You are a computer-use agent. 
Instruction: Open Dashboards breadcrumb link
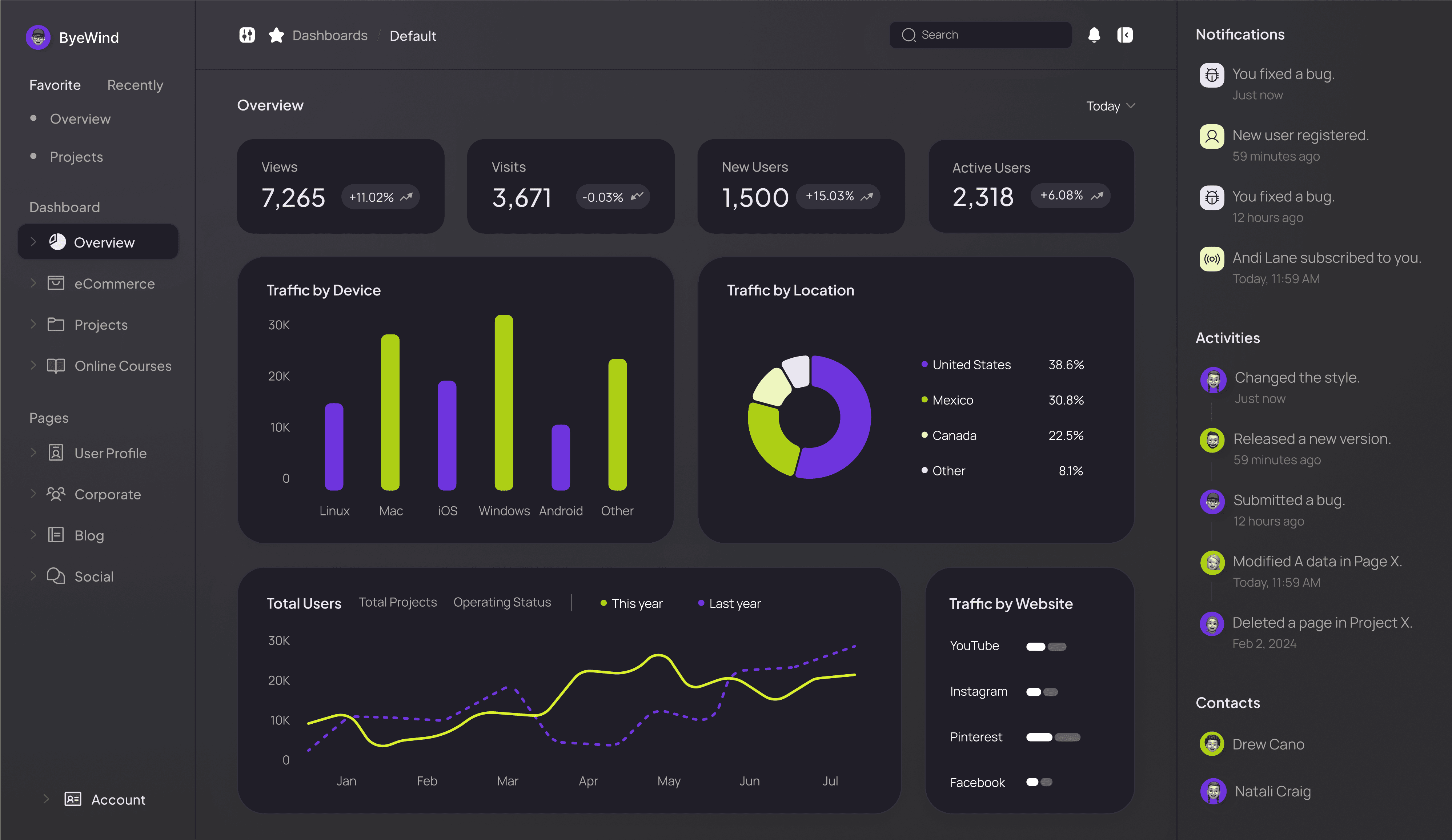click(x=330, y=36)
